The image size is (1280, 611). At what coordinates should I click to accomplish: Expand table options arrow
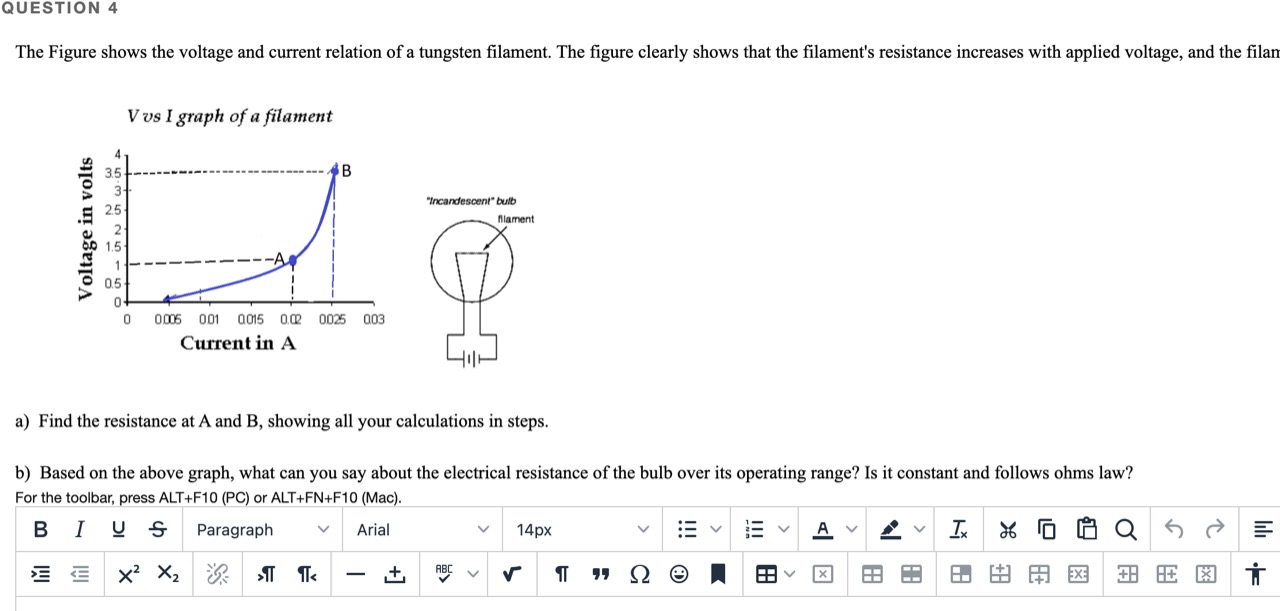(x=791, y=574)
